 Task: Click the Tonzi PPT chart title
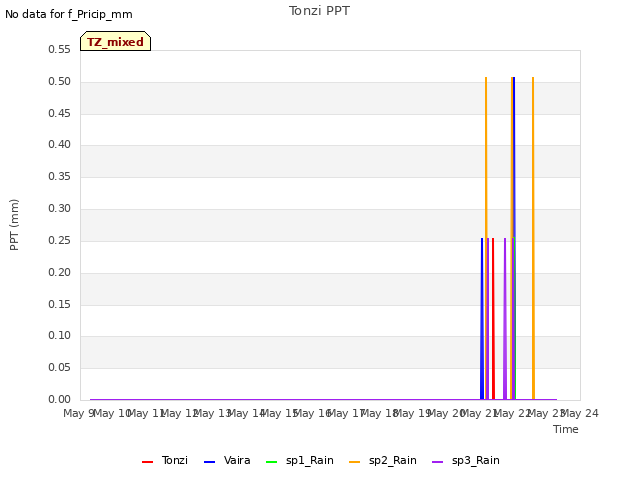(319, 11)
